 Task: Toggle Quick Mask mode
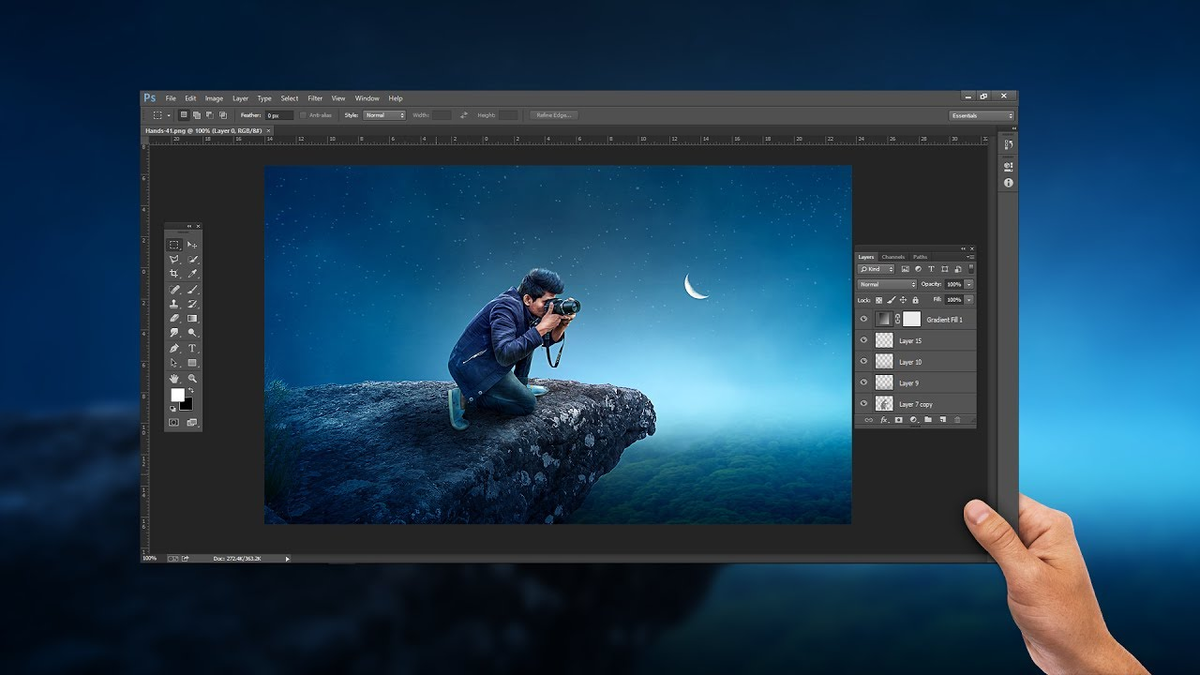coord(174,422)
